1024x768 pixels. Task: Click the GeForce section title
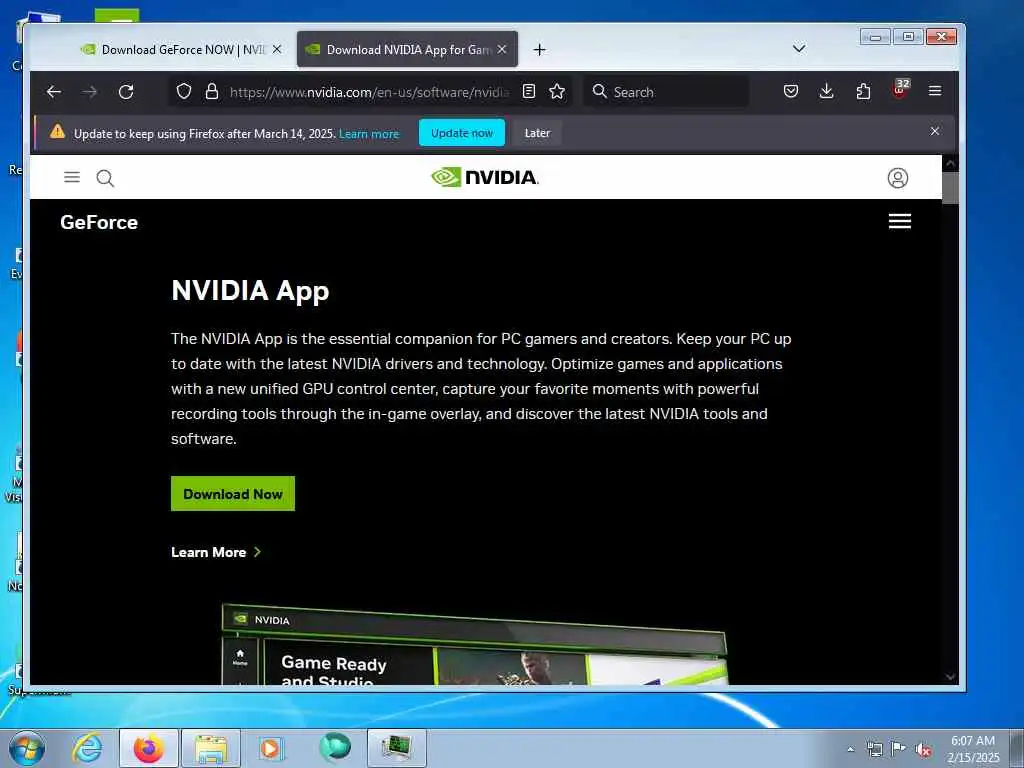pos(99,223)
